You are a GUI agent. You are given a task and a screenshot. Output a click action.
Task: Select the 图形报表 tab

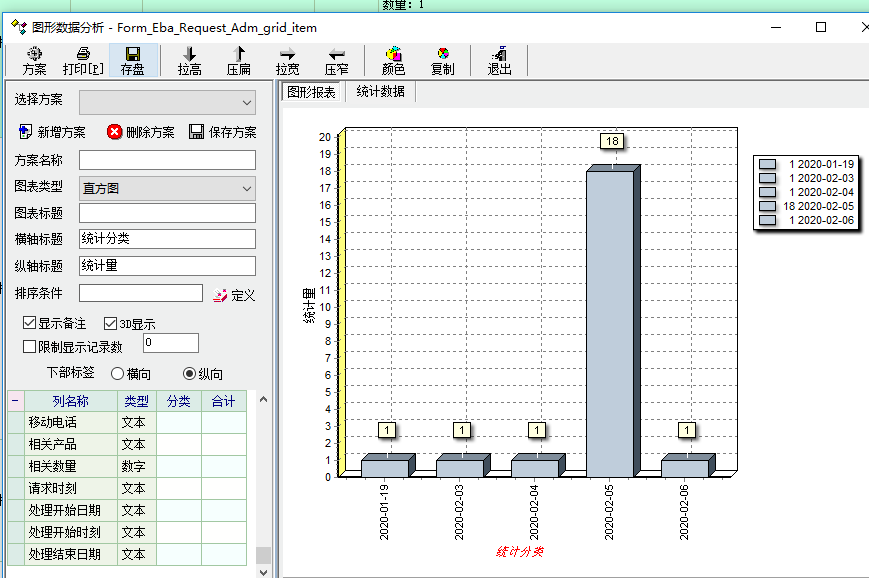tap(312, 92)
